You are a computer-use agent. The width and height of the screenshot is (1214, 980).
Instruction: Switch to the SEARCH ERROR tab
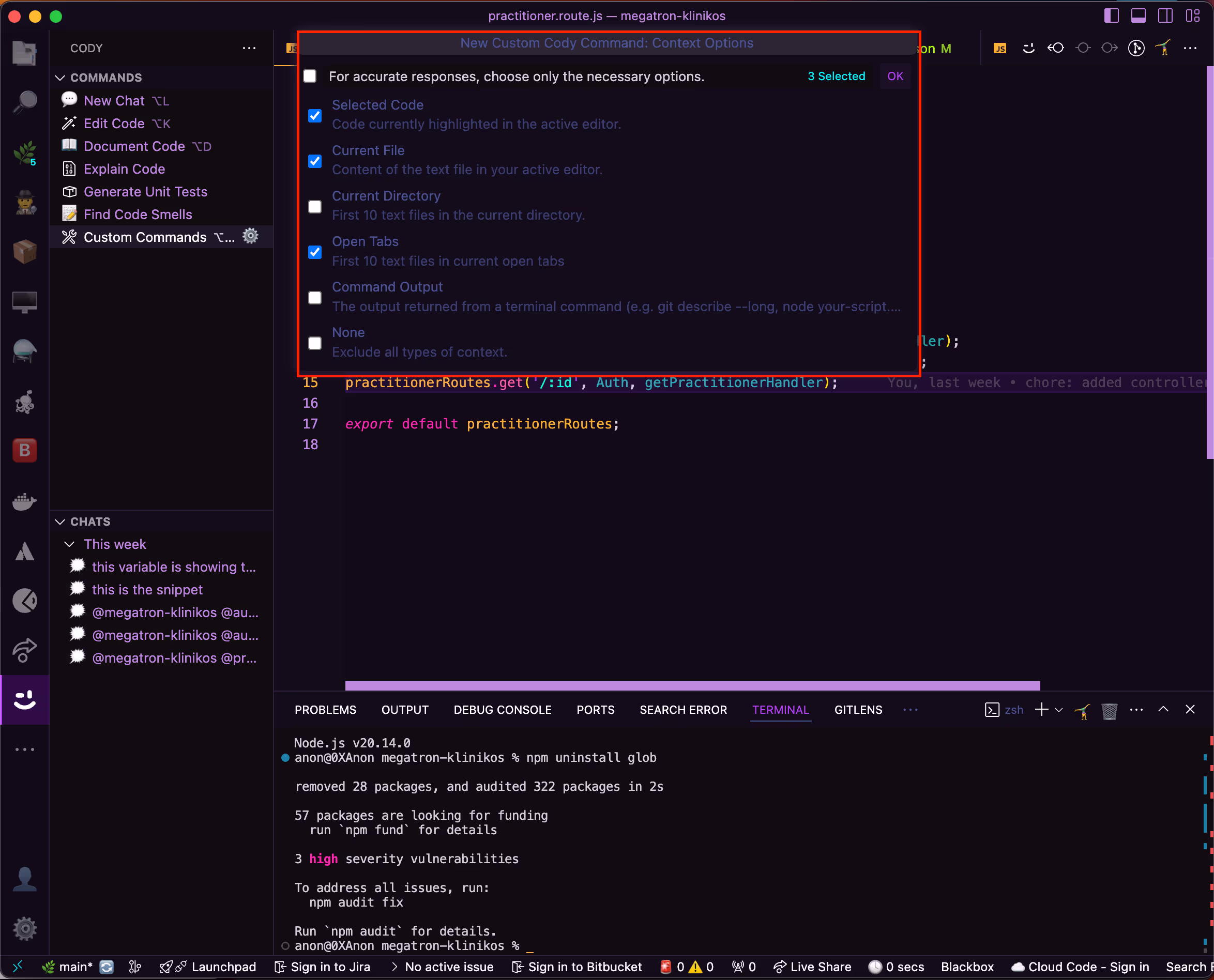pos(683,710)
